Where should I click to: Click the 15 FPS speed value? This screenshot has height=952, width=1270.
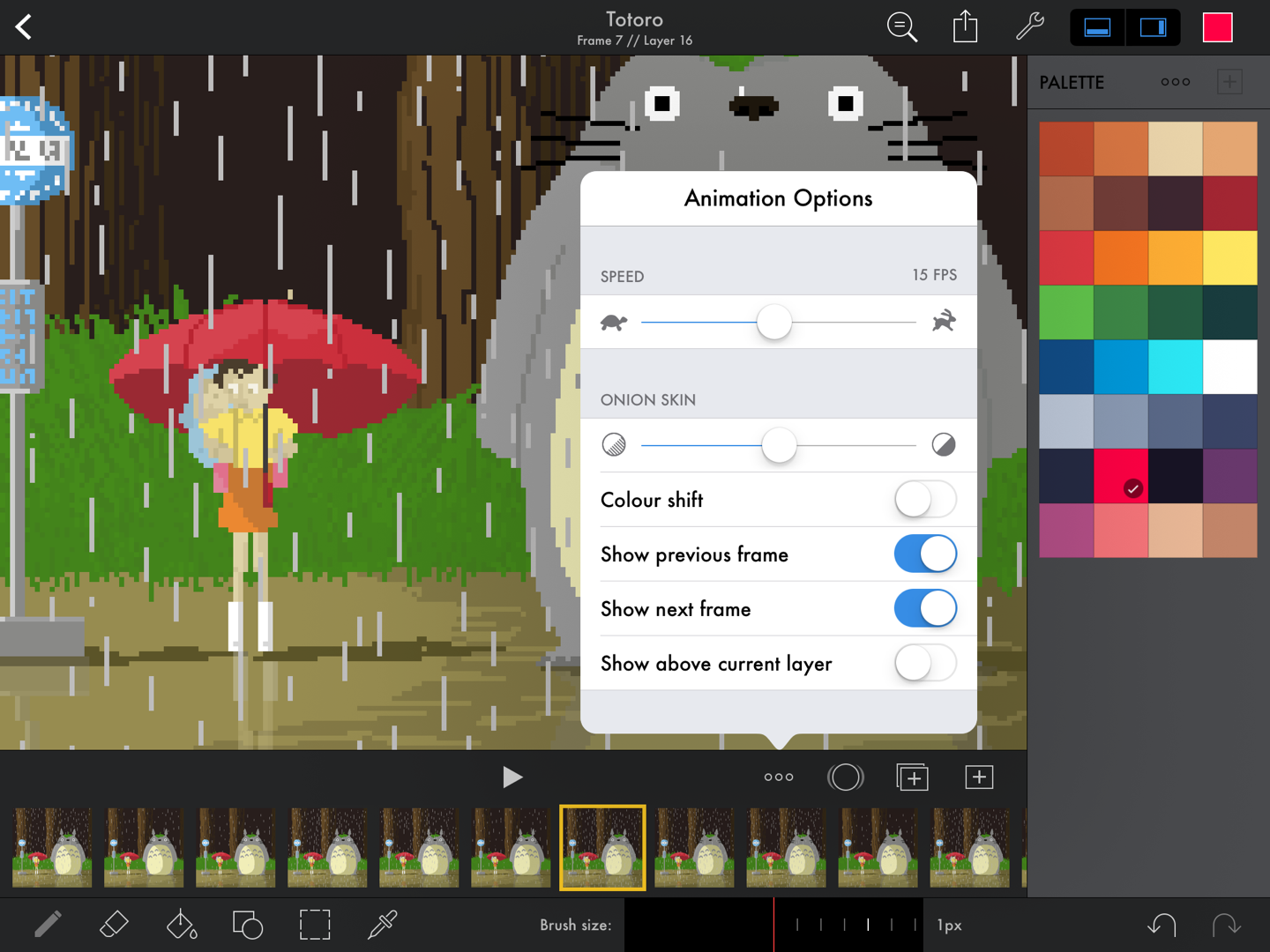[x=934, y=275]
